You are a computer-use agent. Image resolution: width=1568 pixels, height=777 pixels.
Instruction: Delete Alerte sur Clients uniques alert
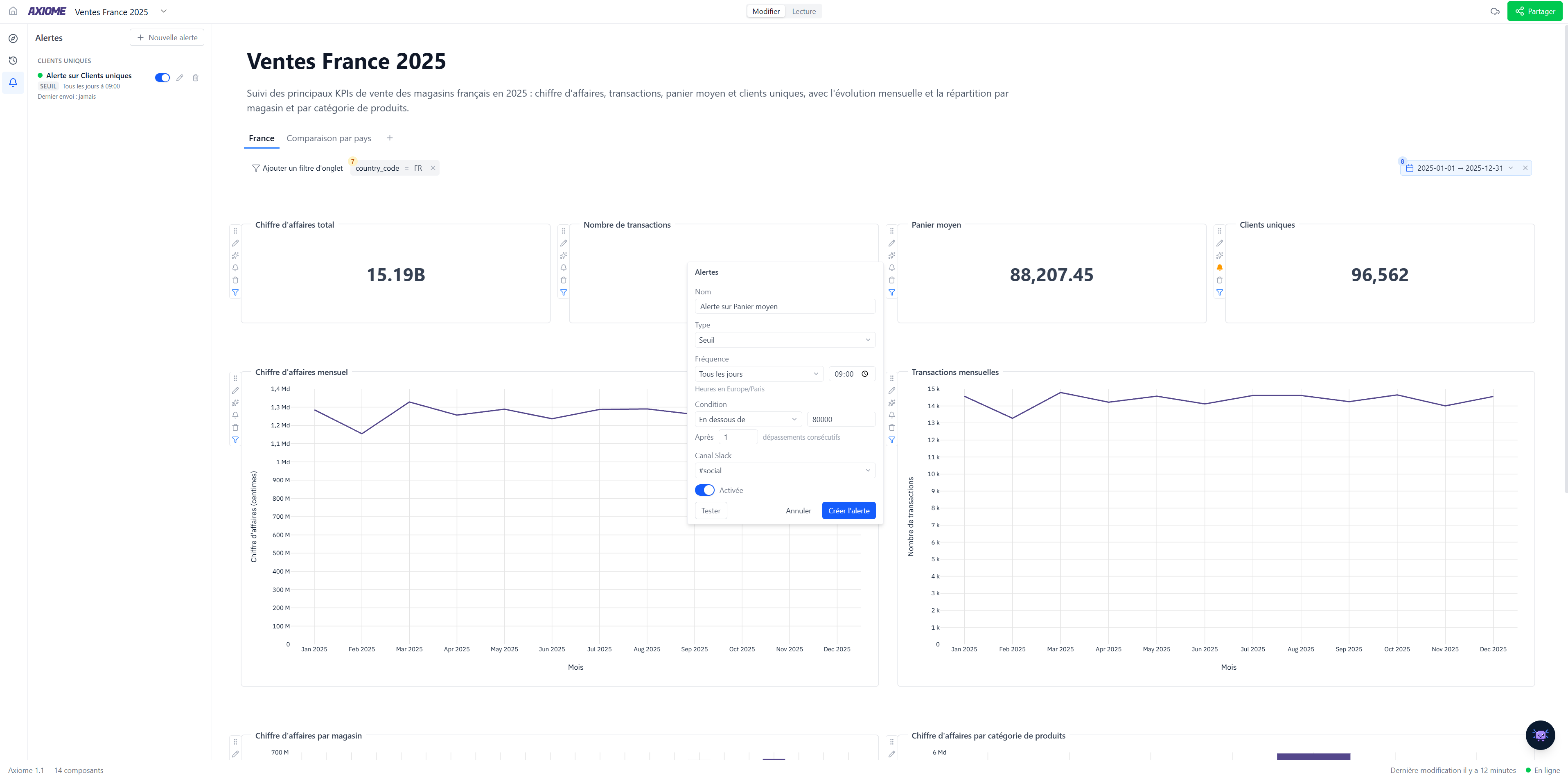click(195, 77)
